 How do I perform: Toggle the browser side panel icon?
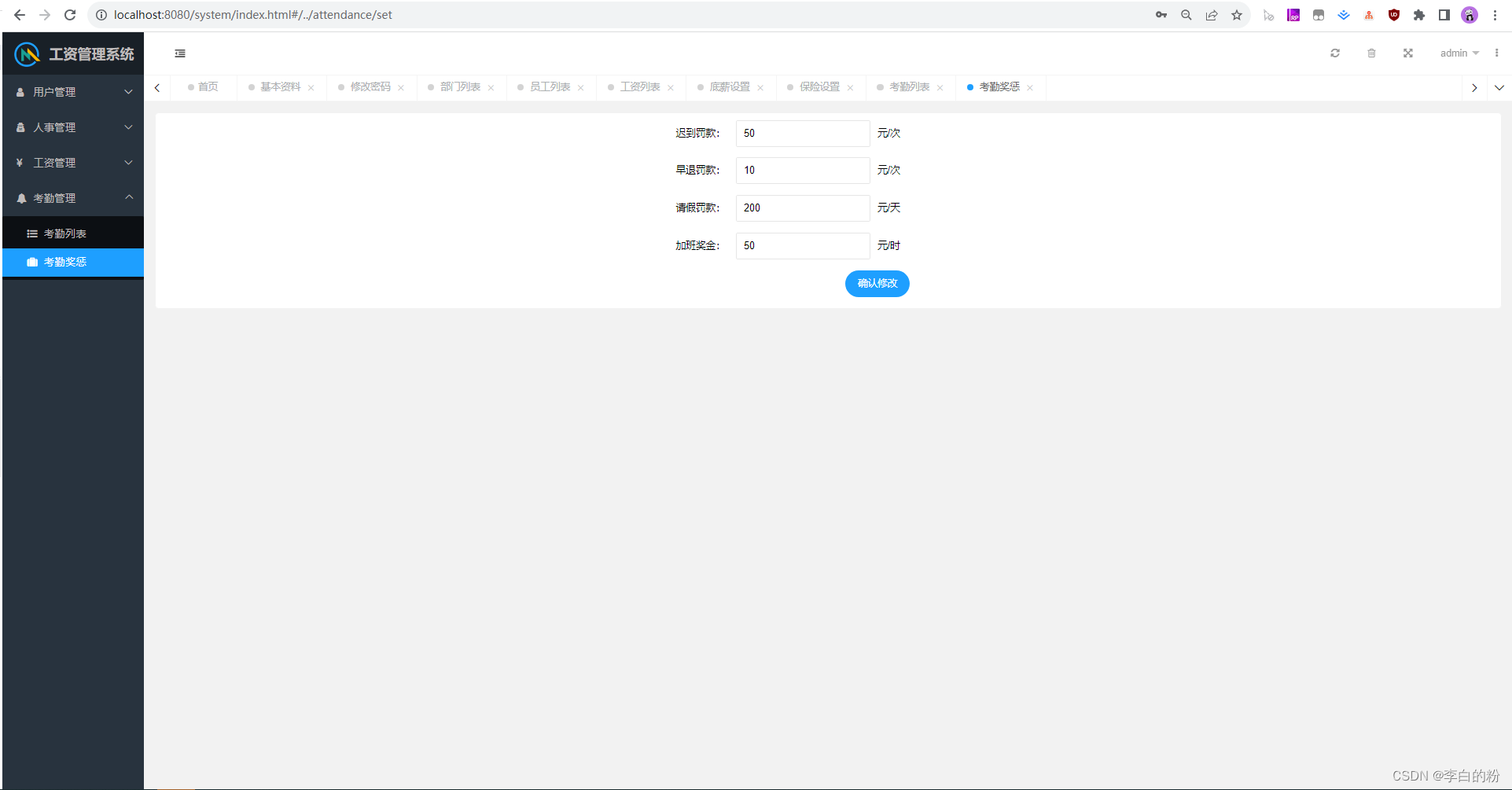coord(1444,15)
